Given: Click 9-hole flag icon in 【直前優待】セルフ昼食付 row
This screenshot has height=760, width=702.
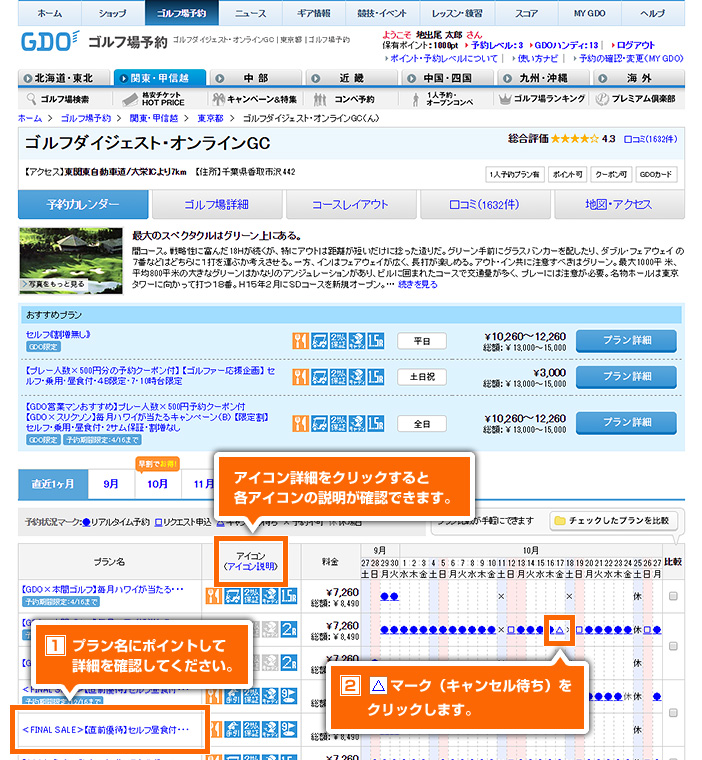Looking at the screenshot, I should (x=289, y=729).
